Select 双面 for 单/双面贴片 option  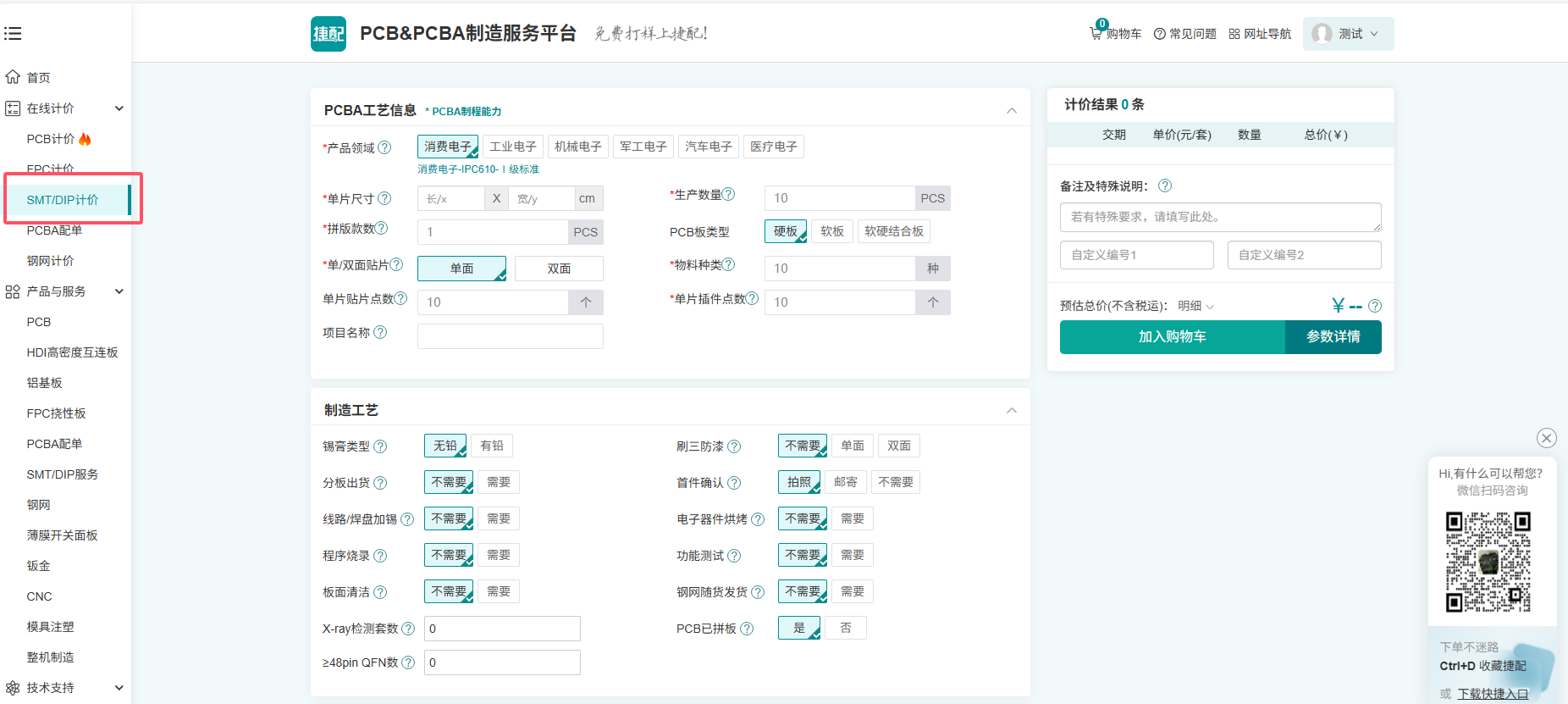click(x=559, y=269)
